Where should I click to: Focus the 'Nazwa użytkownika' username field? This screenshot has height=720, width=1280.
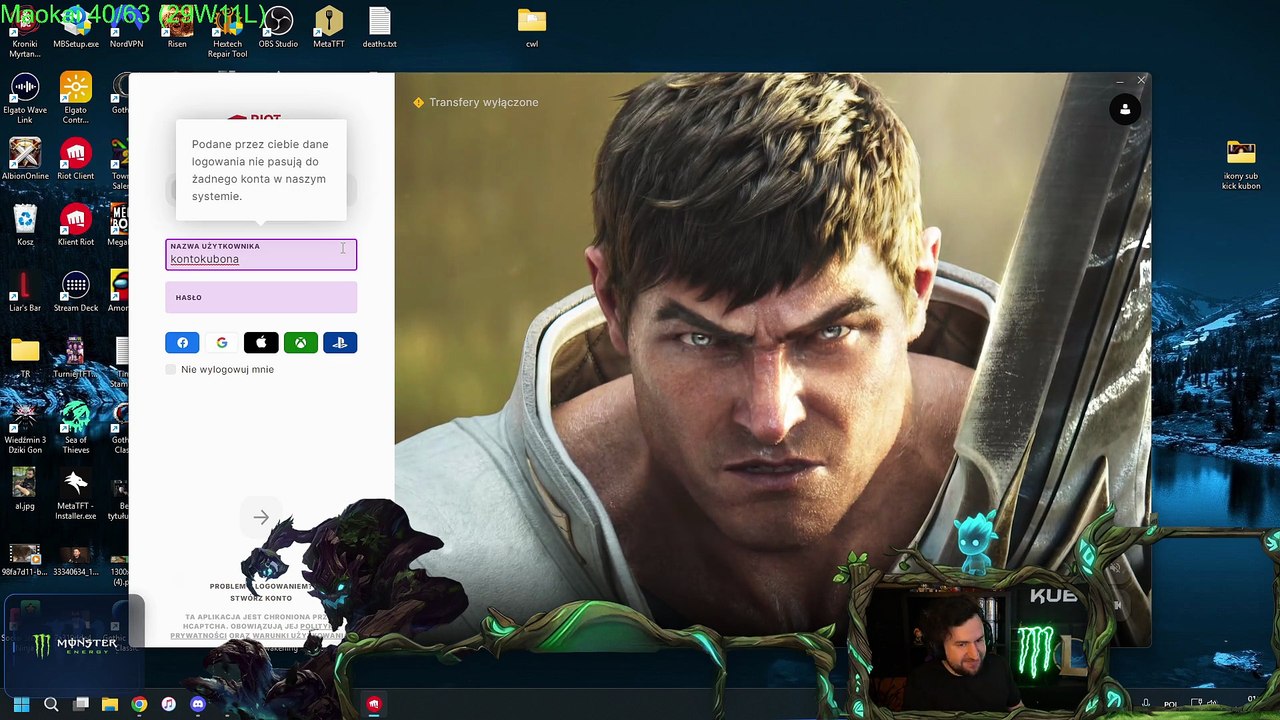tap(261, 254)
